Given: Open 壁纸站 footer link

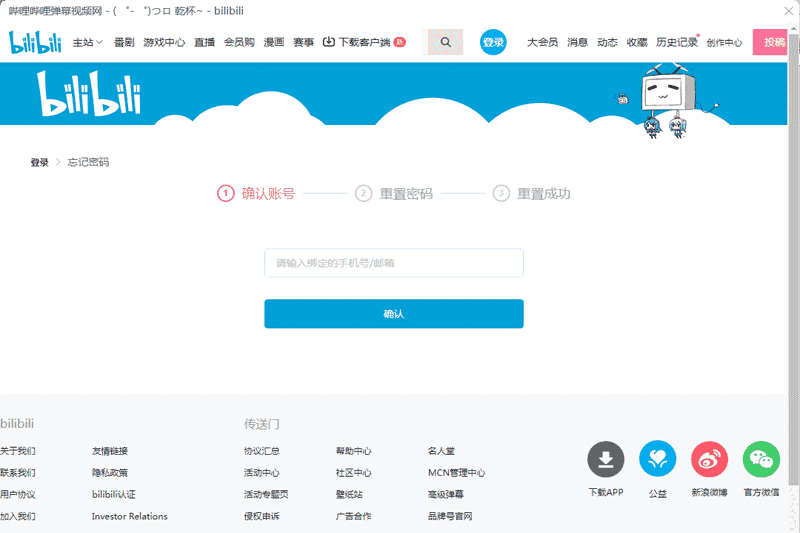Looking at the screenshot, I should [349, 494].
